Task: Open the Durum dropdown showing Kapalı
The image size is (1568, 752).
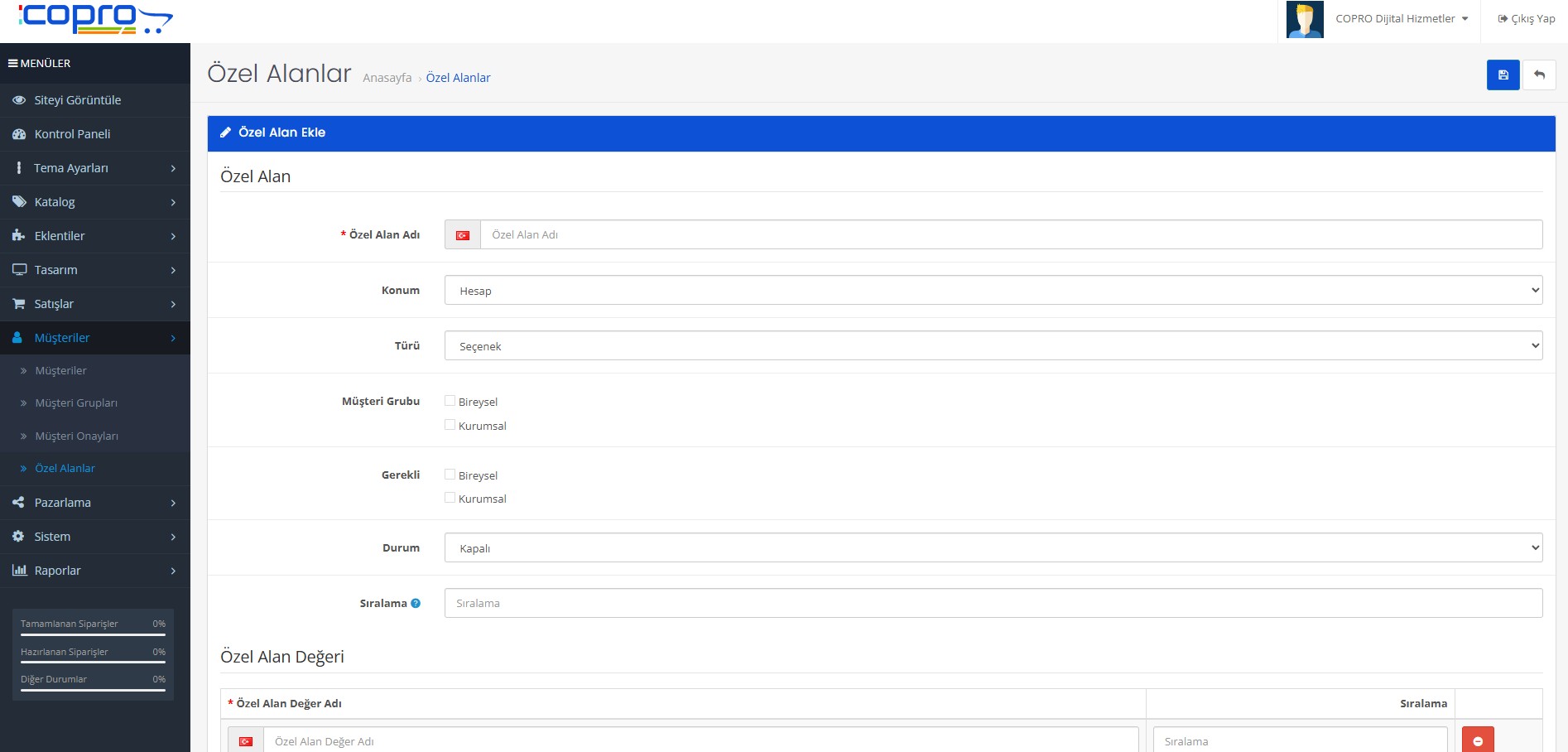Action: coord(993,547)
